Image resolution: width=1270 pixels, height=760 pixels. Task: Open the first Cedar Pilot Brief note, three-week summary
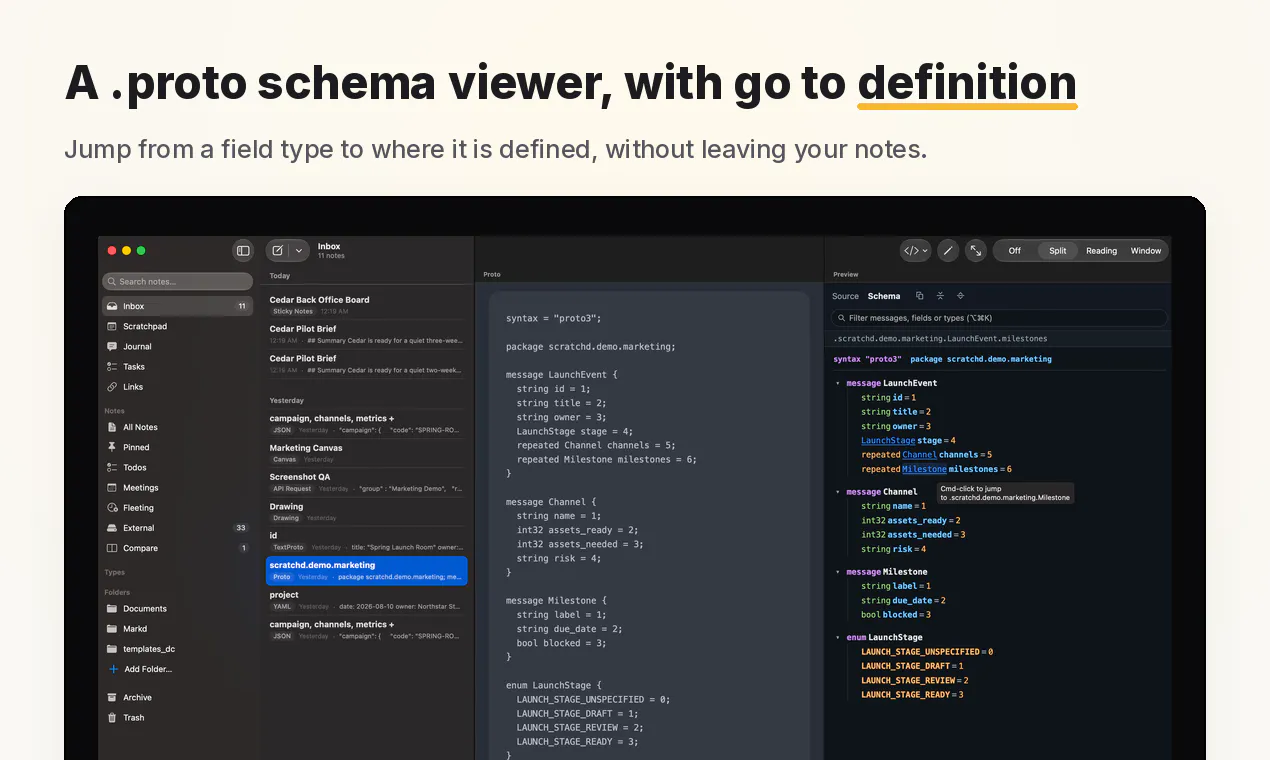(366, 335)
